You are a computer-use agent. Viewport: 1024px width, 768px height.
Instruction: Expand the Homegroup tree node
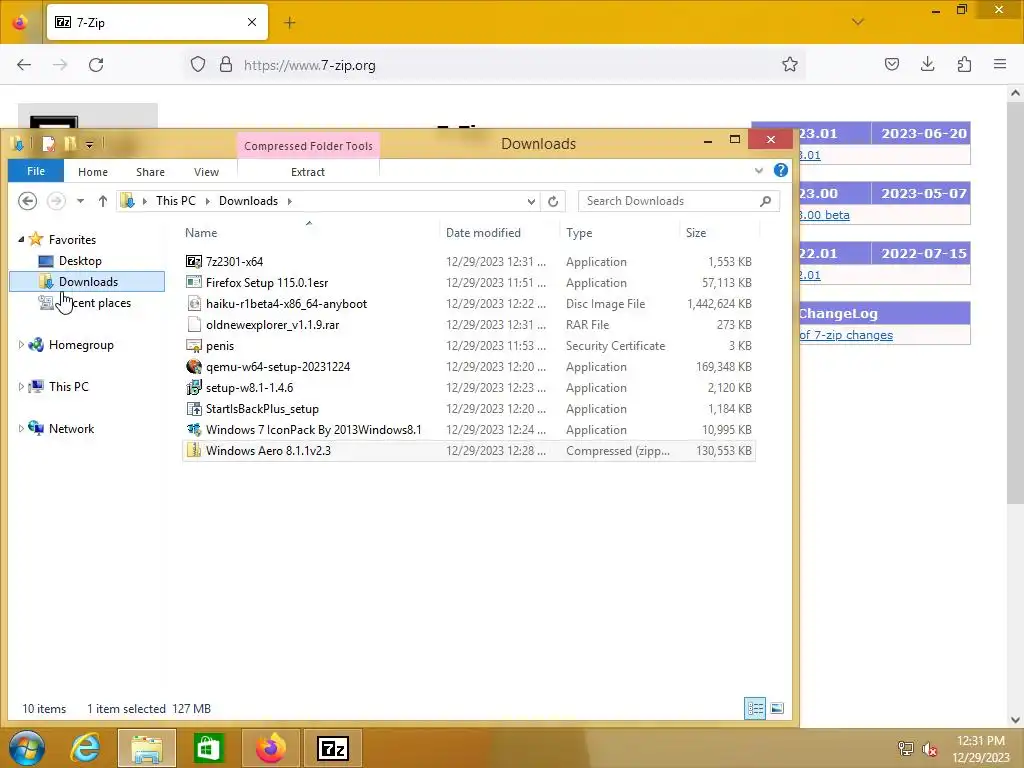(21, 345)
